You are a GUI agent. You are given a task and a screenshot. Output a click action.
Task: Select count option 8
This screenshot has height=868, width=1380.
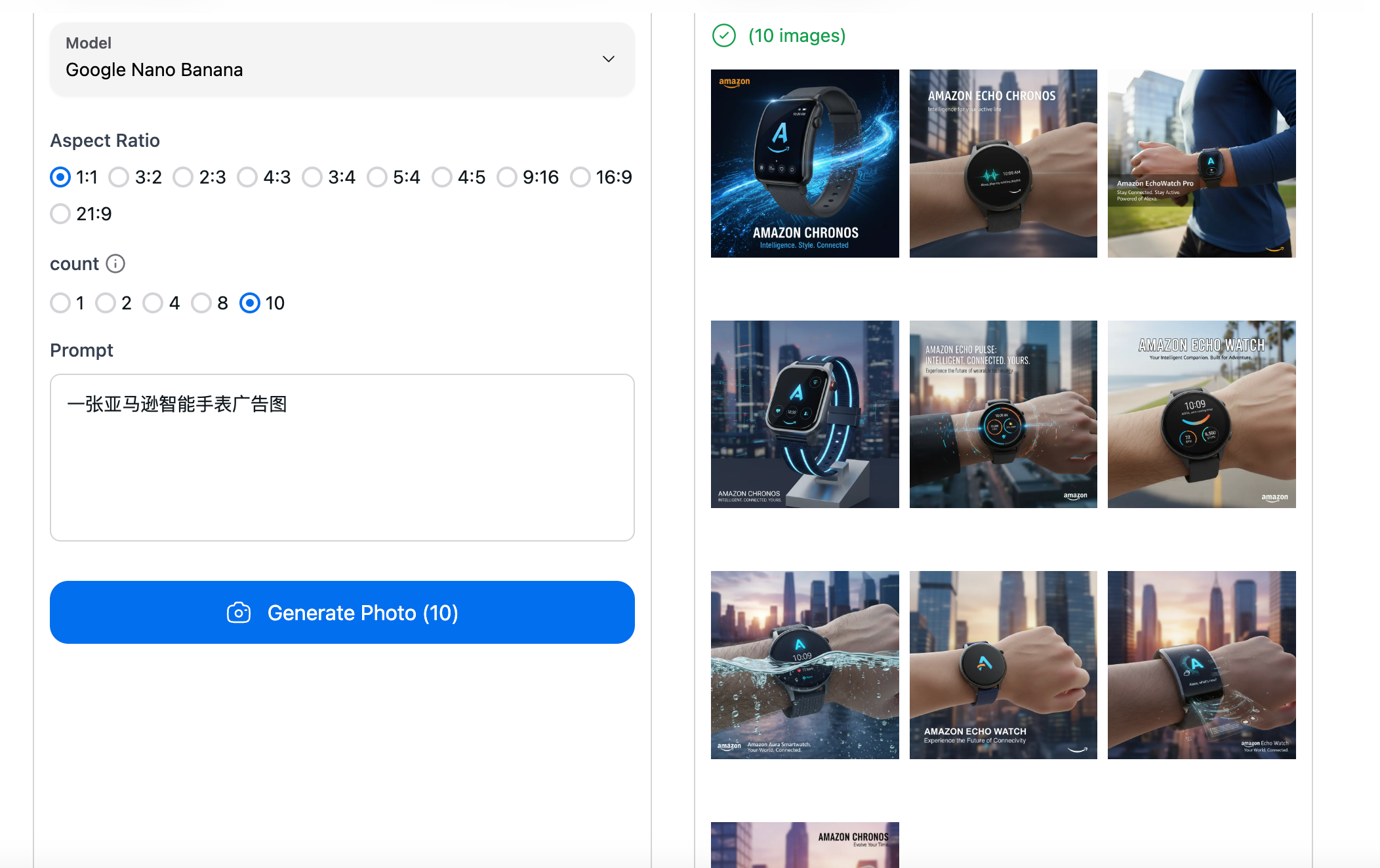(201, 303)
